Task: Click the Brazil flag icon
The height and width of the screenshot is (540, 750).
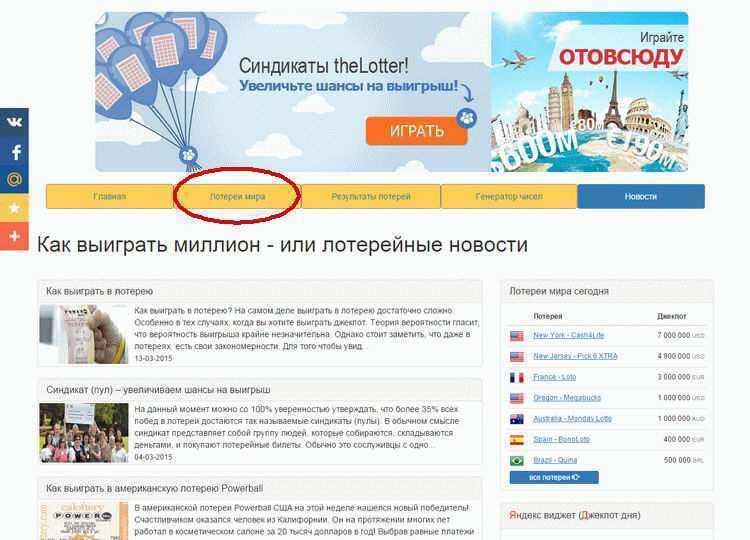Action: 517,461
